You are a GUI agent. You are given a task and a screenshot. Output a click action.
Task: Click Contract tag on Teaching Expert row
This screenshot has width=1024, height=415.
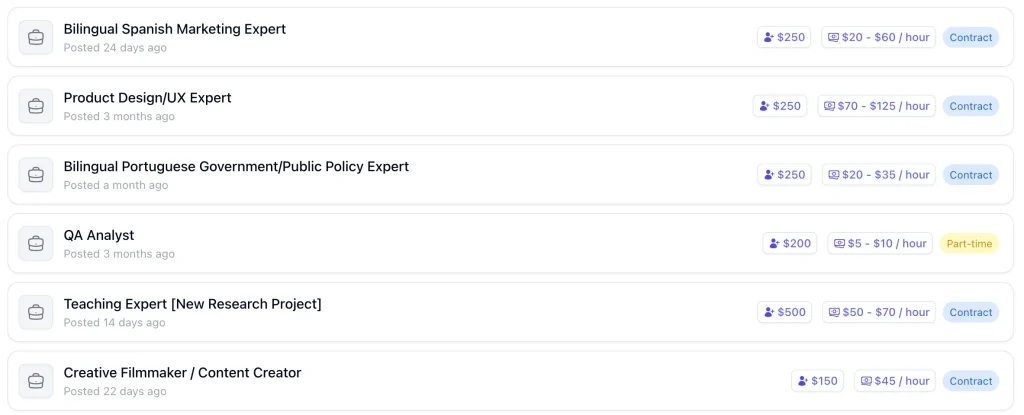point(970,312)
